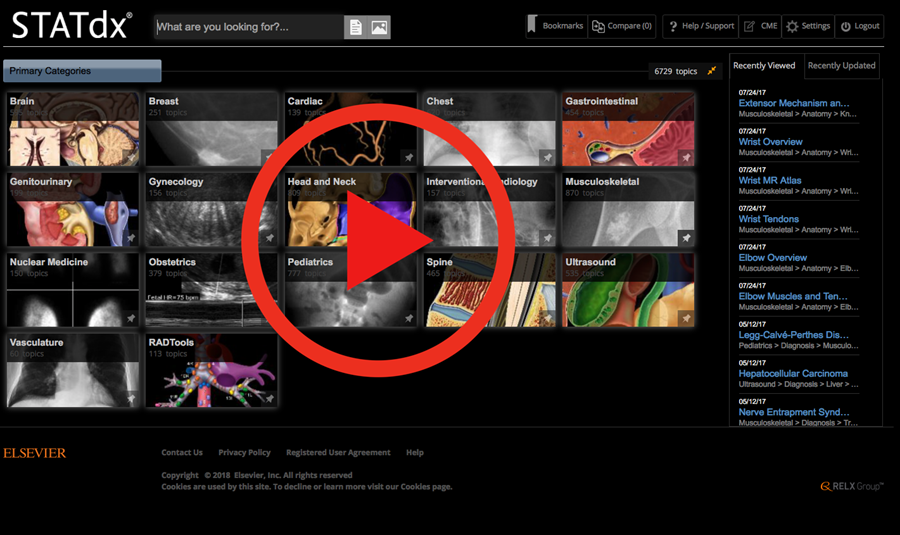Viewport: 900px width, 535px height.
Task: Open recently viewed 'Wrist Tendons' topic
Action: (x=769, y=219)
